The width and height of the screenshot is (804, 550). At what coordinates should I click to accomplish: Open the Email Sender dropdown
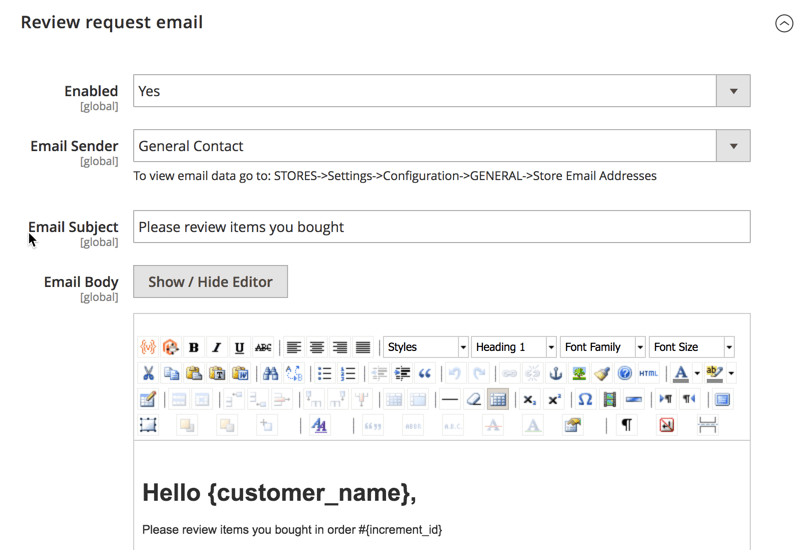pyautogui.click(x=733, y=146)
